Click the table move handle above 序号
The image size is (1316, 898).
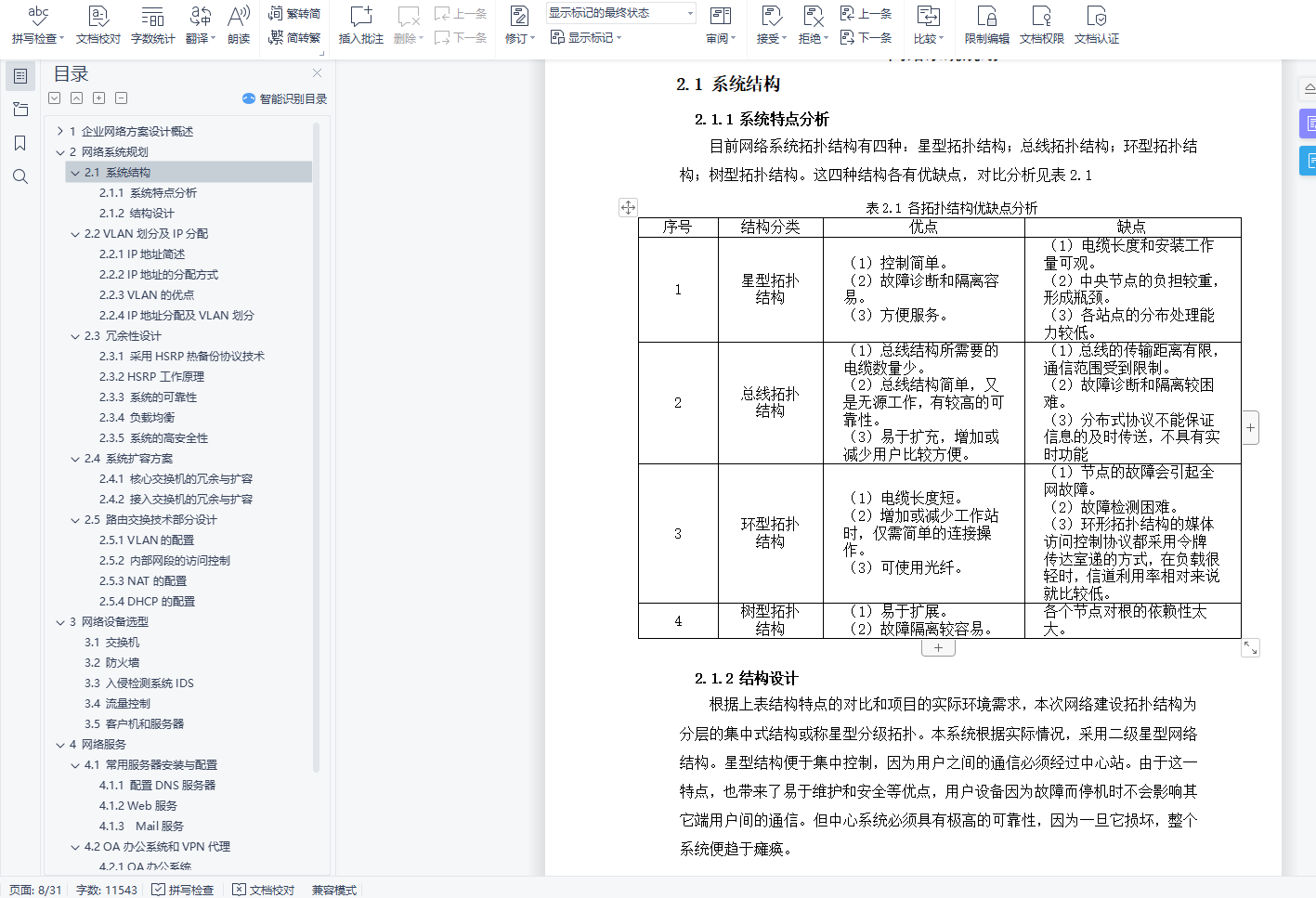pos(628,208)
